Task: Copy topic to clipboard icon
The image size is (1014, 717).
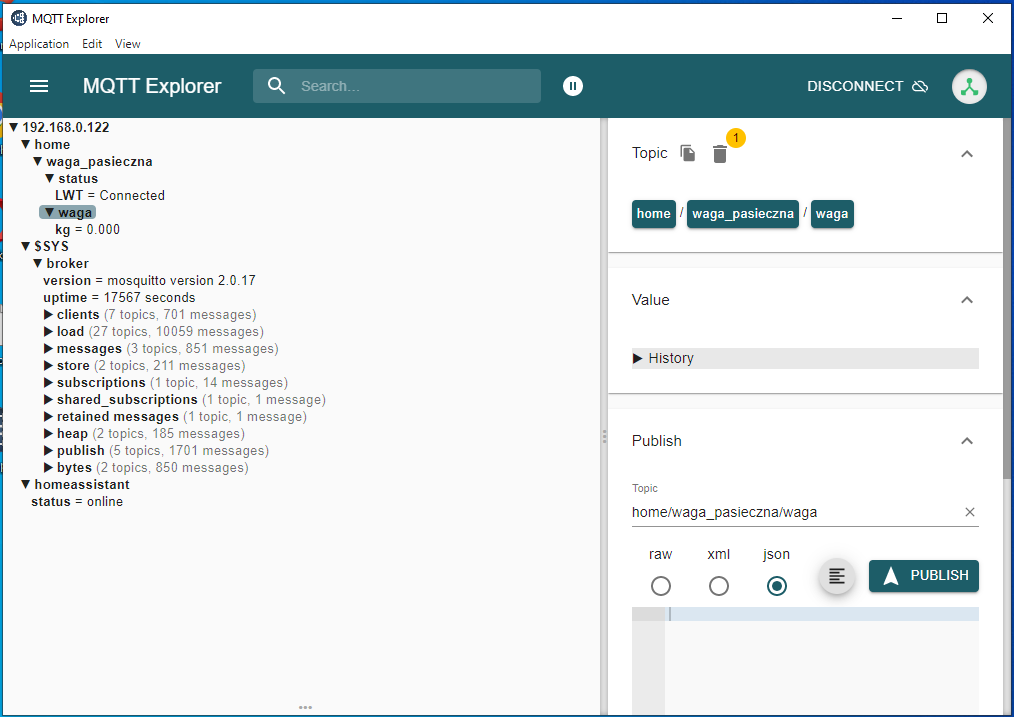Action: (687, 153)
